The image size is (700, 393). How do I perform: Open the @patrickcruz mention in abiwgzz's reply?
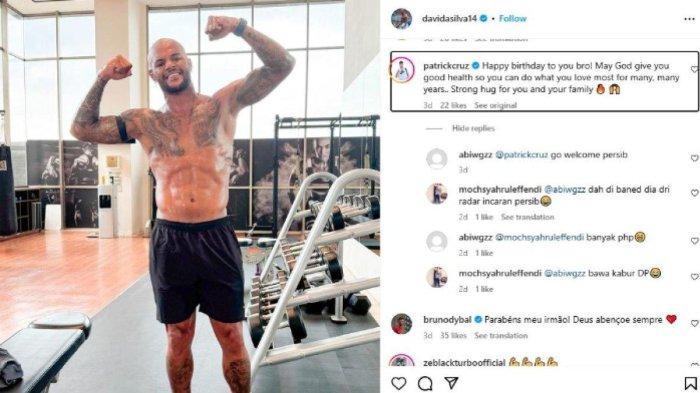click(x=521, y=155)
